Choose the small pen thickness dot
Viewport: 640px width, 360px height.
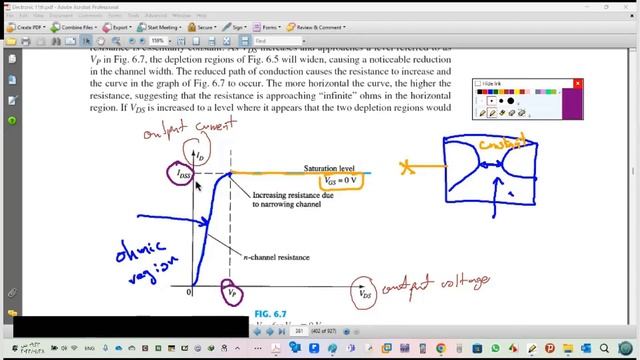(491, 101)
